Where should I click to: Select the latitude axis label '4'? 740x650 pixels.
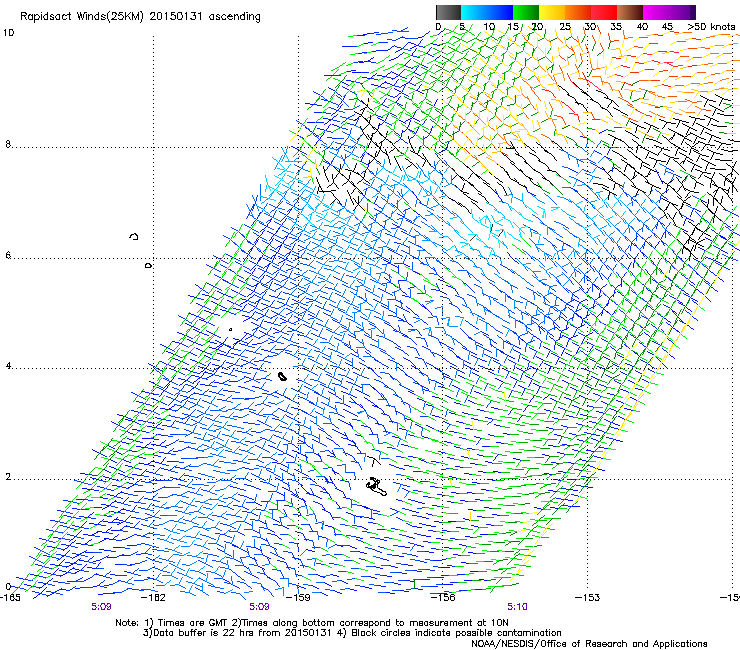click(8, 366)
